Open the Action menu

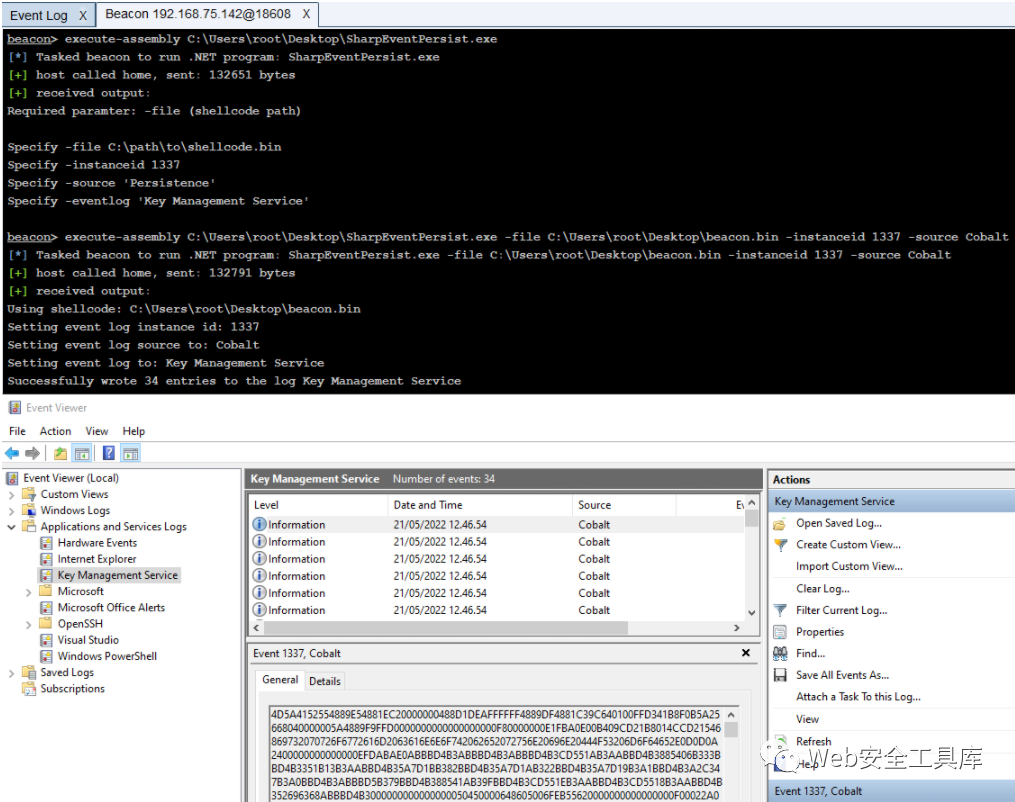pyautogui.click(x=55, y=431)
